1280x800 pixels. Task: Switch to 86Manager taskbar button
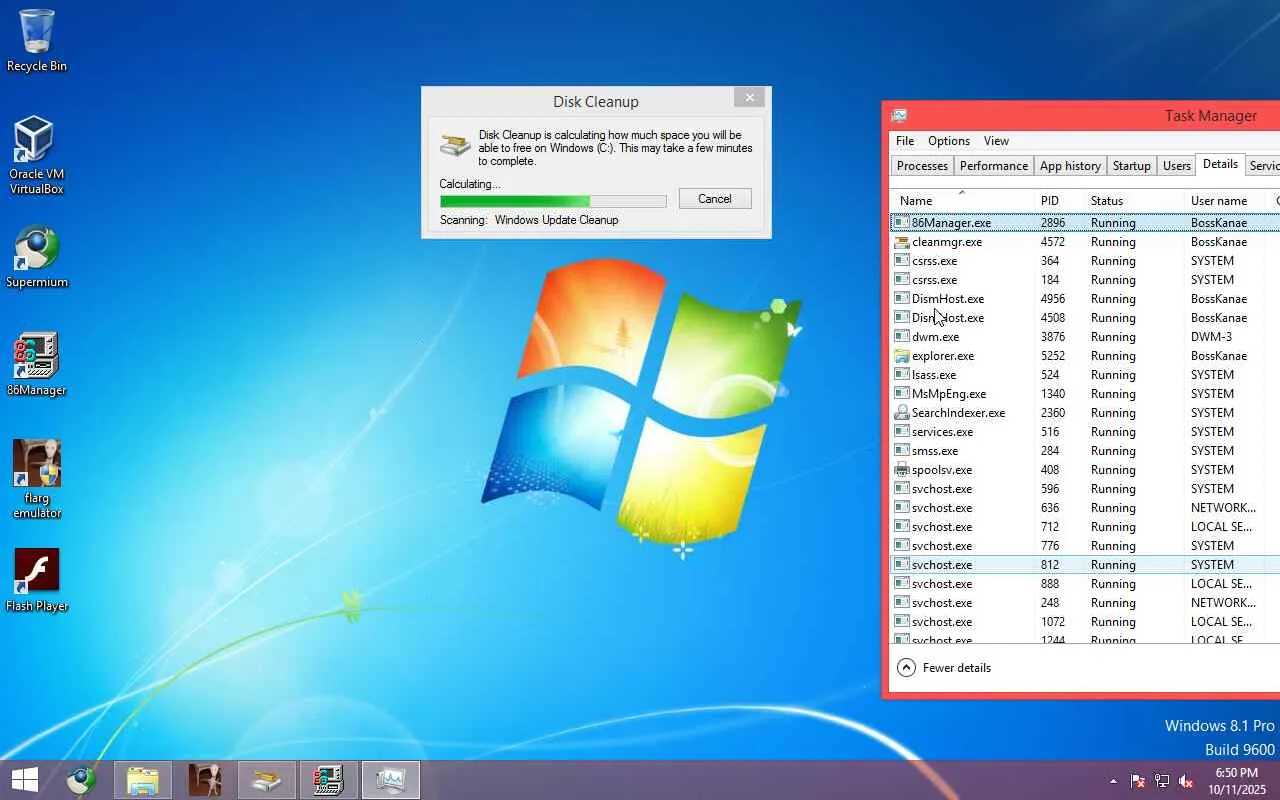(x=329, y=780)
